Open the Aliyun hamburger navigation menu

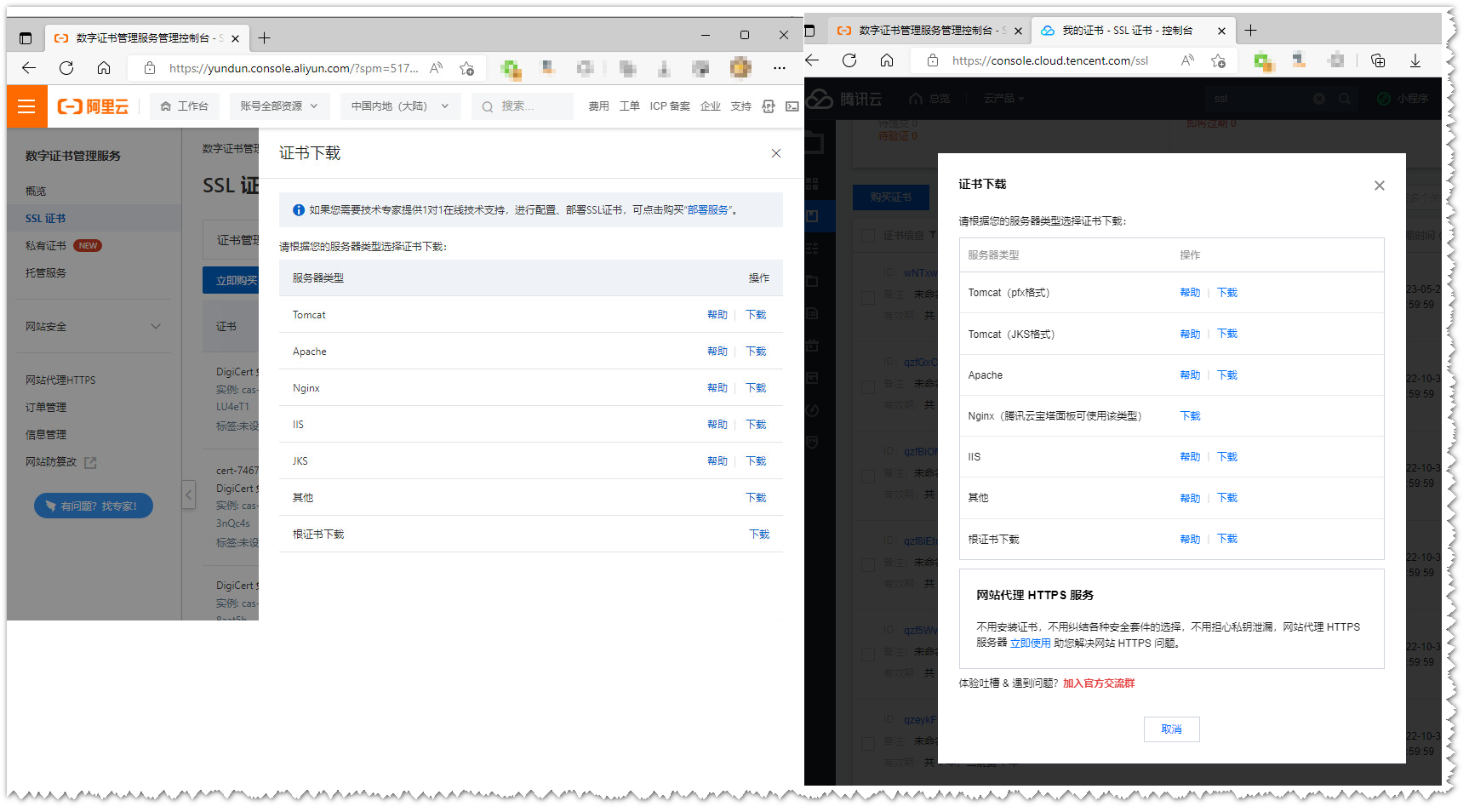click(26, 106)
